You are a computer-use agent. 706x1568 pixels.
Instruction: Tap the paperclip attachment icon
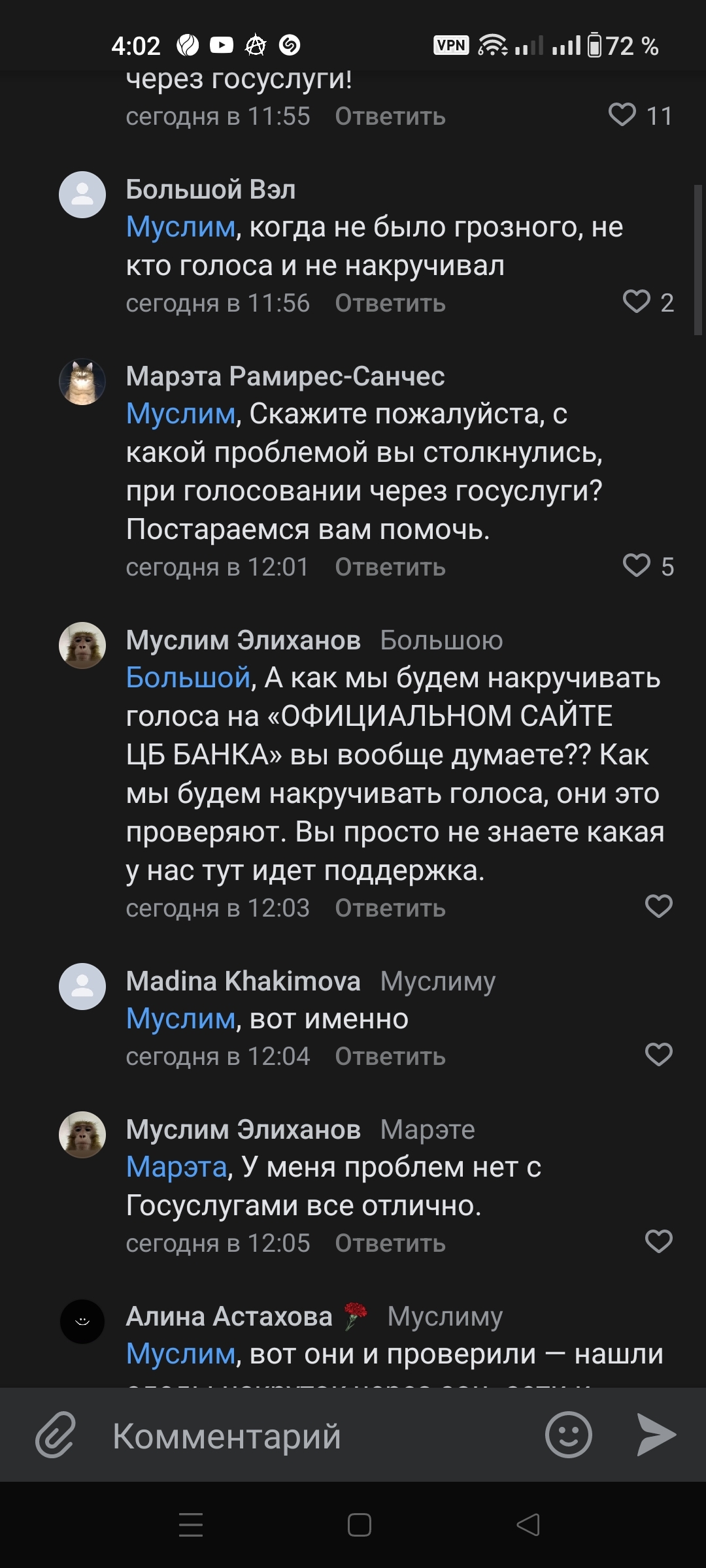56,1435
